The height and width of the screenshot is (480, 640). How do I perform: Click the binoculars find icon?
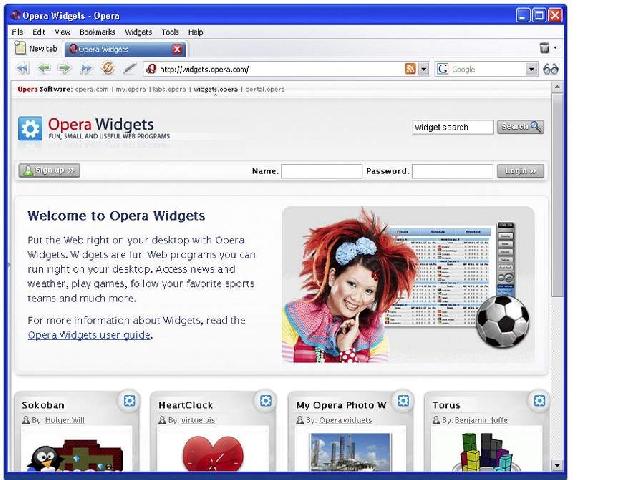551,69
